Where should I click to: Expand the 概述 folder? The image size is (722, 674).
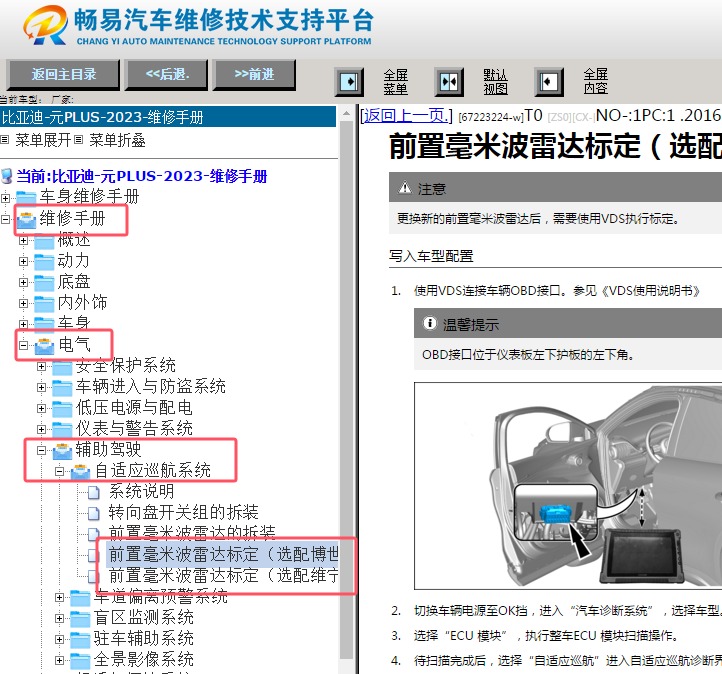23,240
